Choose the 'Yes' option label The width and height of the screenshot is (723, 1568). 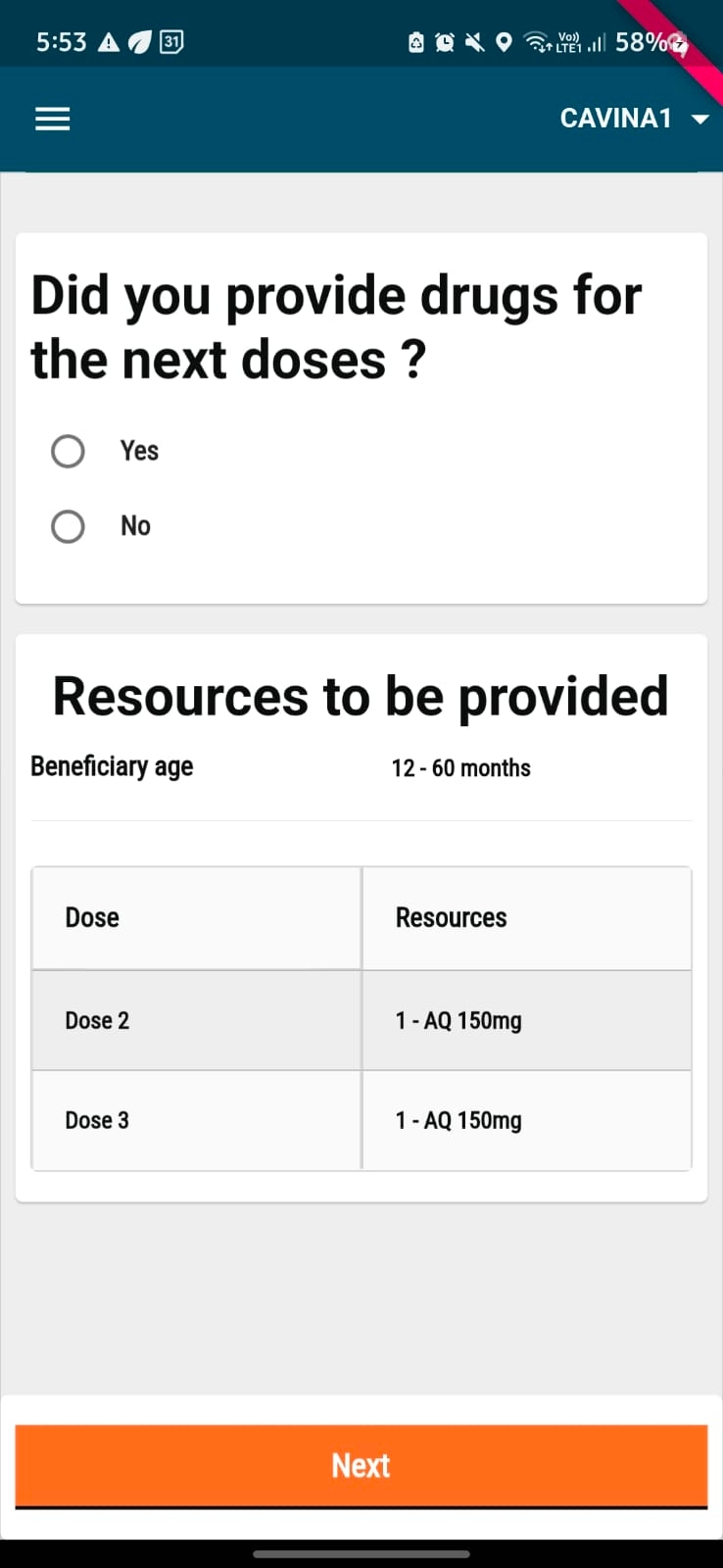coord(139,451)
